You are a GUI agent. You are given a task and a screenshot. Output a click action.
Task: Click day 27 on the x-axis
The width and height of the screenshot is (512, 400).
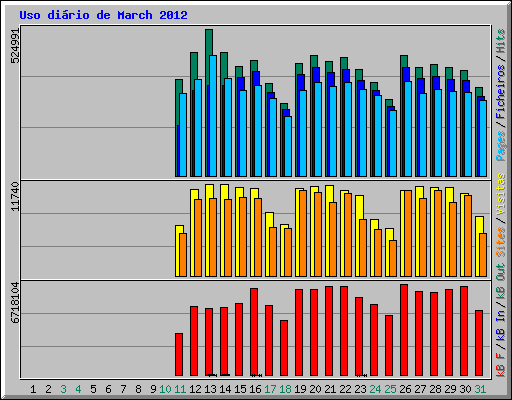(x=420, y=389)
